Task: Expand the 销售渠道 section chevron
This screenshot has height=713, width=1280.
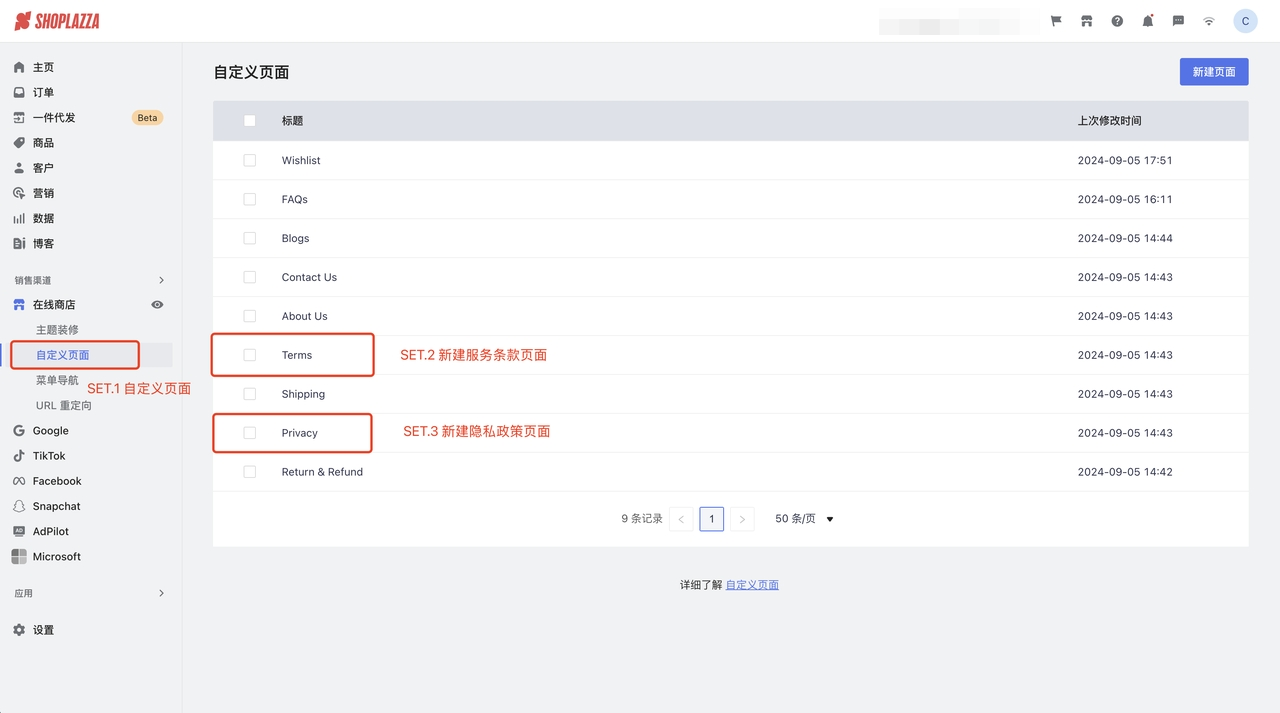Action: point(161,281)
